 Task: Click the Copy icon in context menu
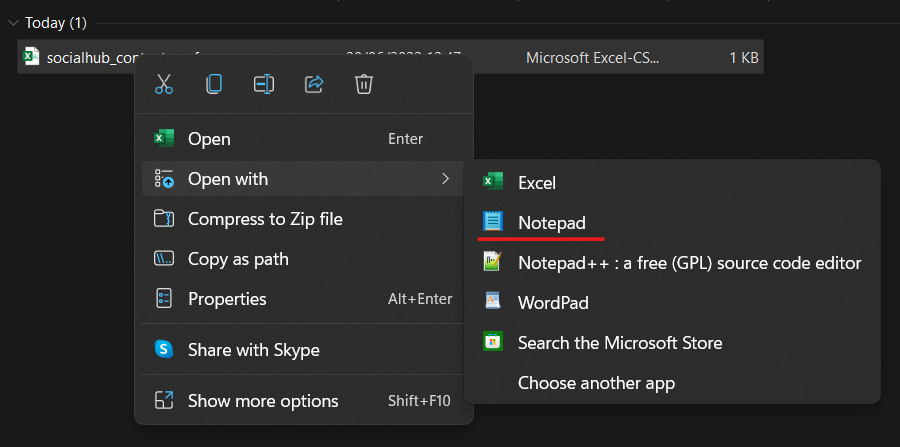click(x=214, y=85)
